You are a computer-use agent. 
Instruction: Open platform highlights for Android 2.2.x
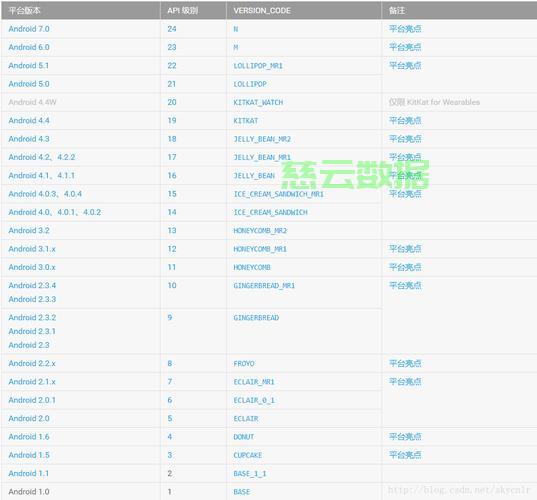[x=405, y=363]
